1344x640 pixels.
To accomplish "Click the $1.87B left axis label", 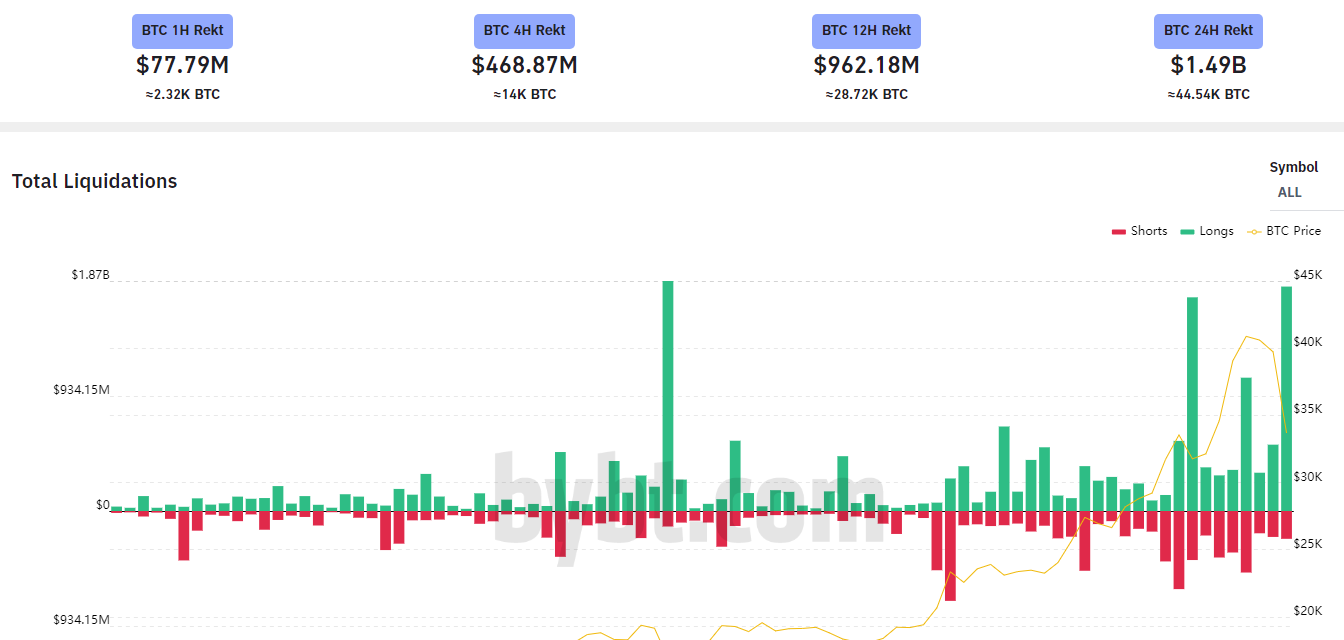I will pos(90,275).
